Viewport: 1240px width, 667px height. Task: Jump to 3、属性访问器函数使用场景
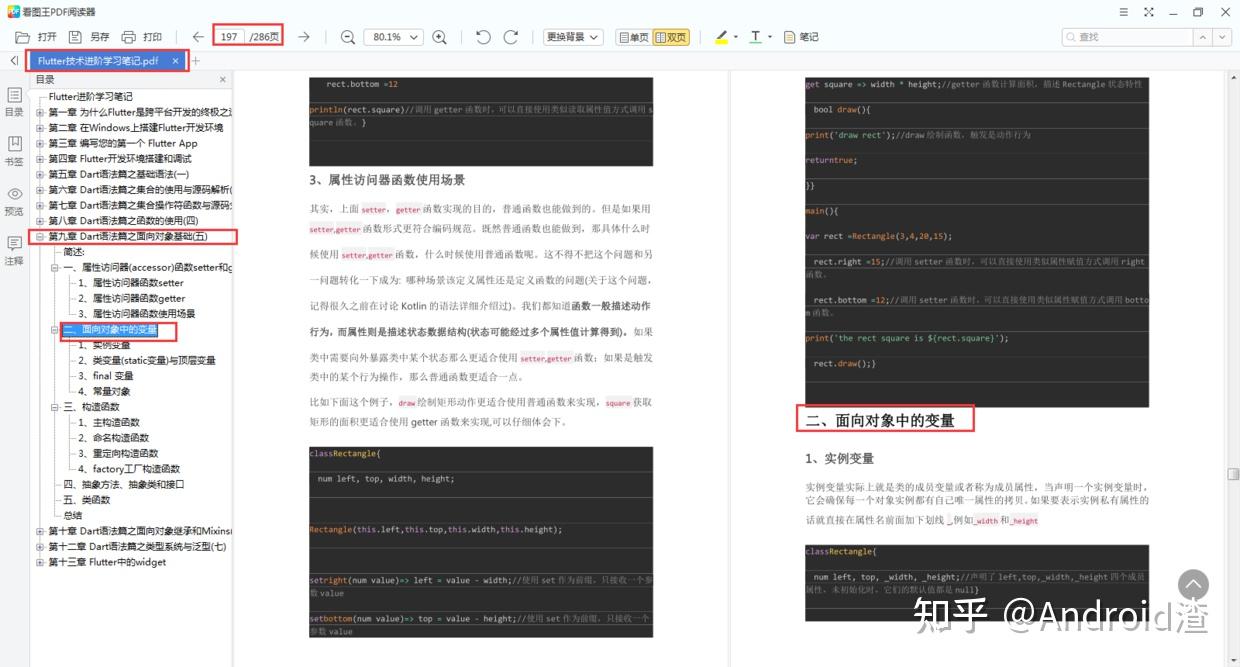pyautogui.click(x=137, y=314)
